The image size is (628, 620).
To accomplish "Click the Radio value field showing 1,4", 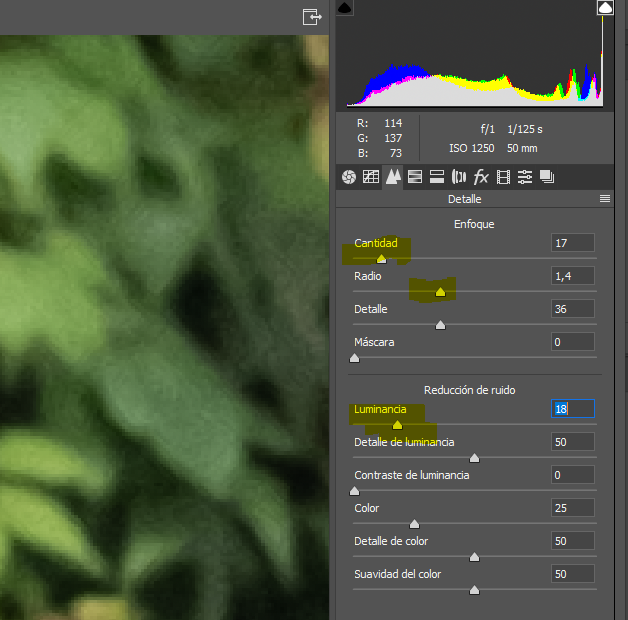I will coord(573,276).
